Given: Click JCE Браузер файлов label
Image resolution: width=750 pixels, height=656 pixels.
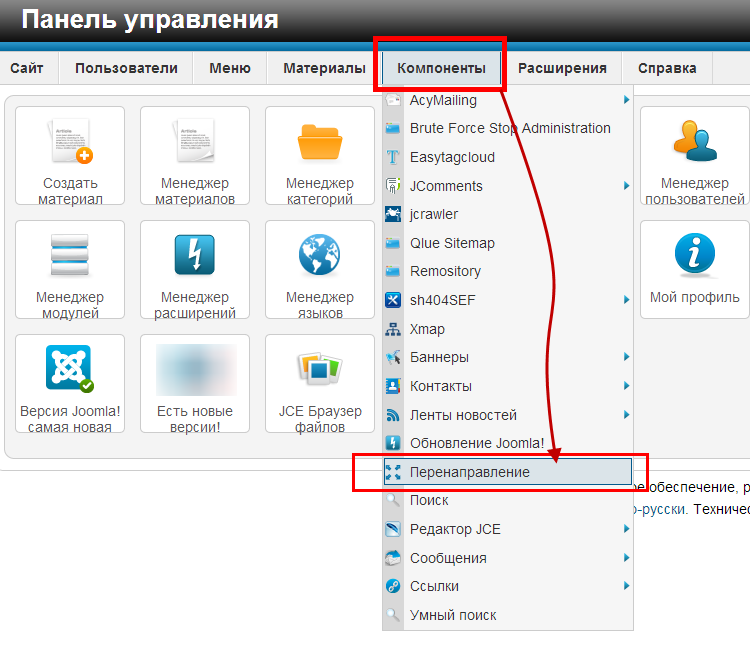Looking at the screenshot, I should pos(320,419).
